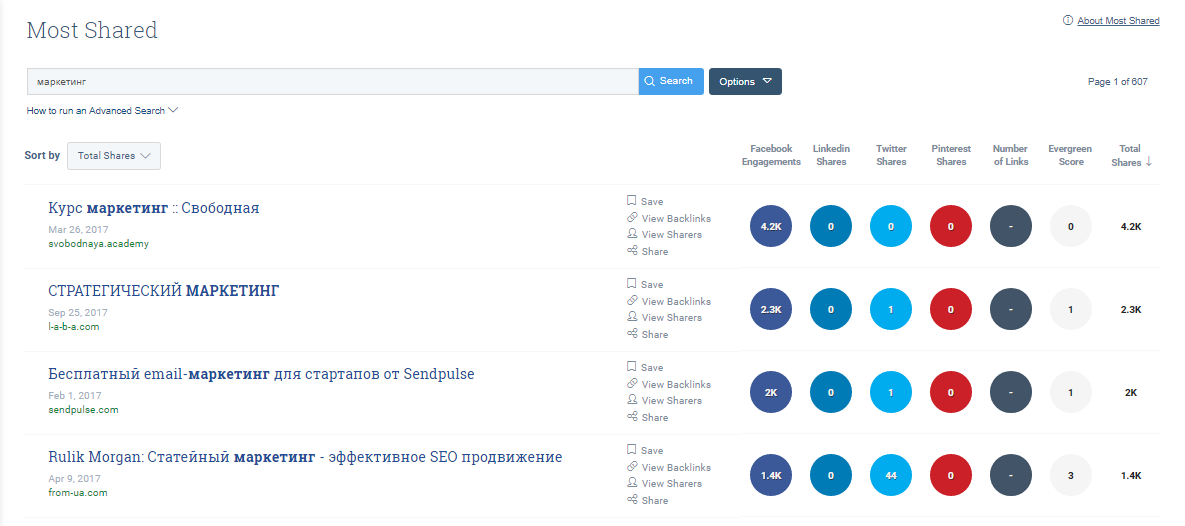
Task: Click the Share icon for Rulik Morgan article
Action: click(x=632, y=500)
